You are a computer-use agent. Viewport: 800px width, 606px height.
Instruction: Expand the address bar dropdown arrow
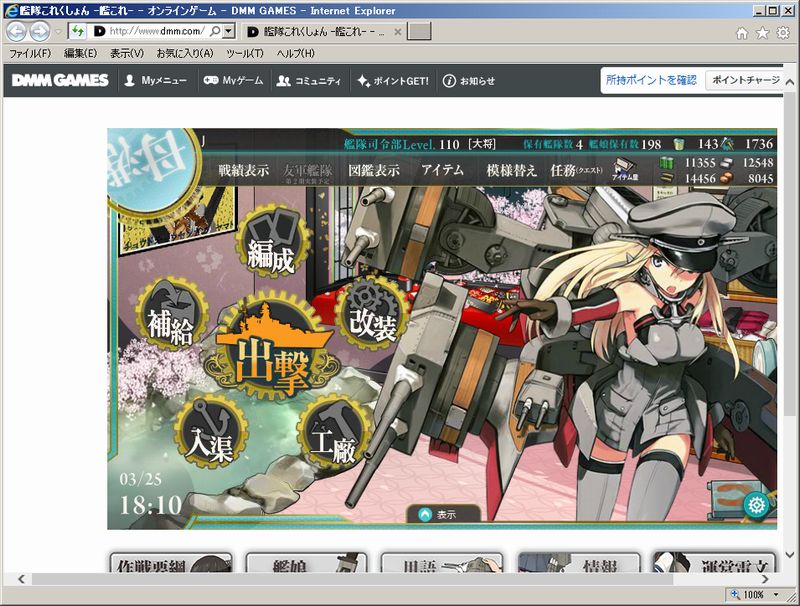click(229, 31)
